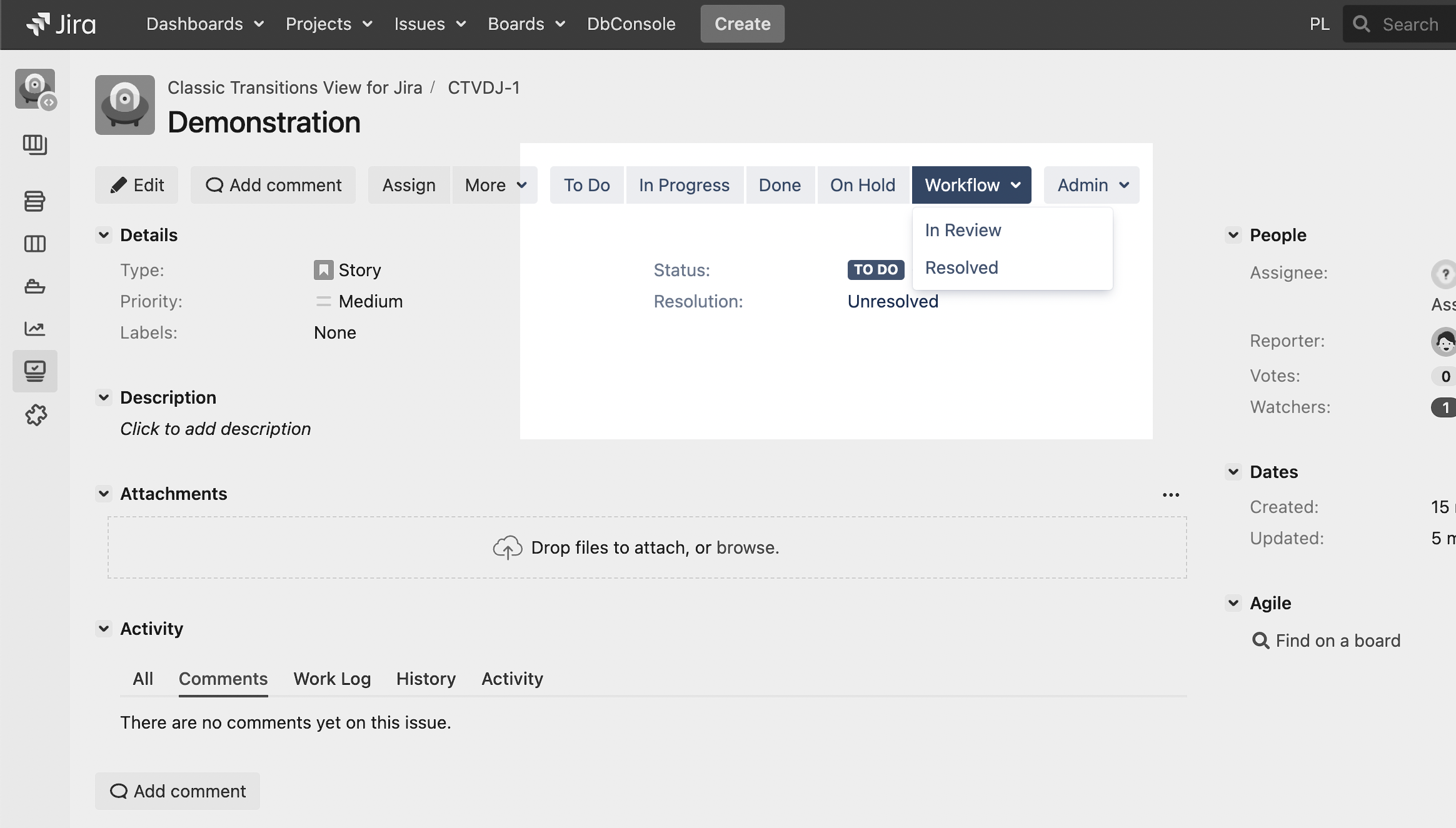Switch to the History tab

[426, 679]
